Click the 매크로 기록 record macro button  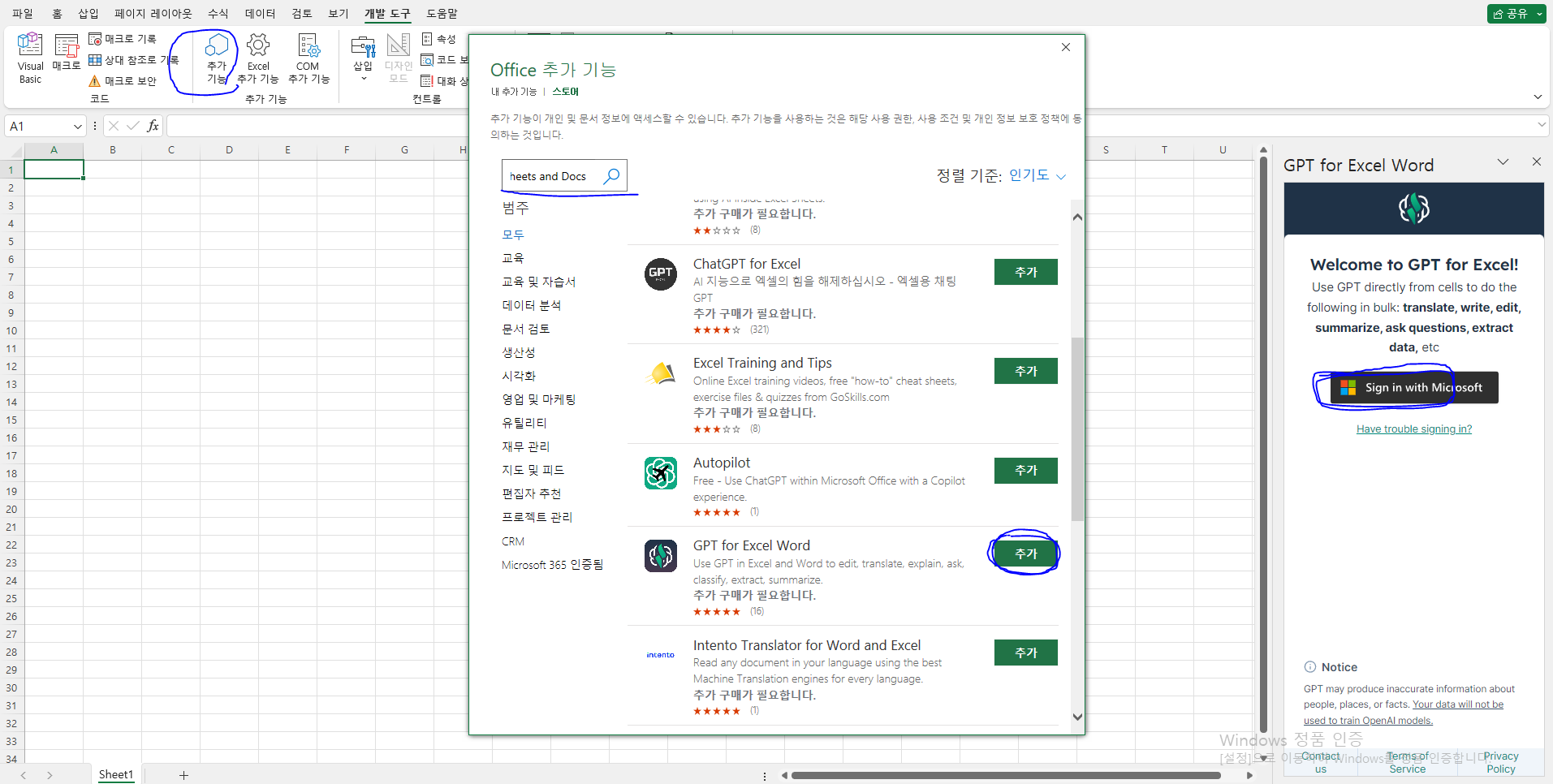(122, 39)
